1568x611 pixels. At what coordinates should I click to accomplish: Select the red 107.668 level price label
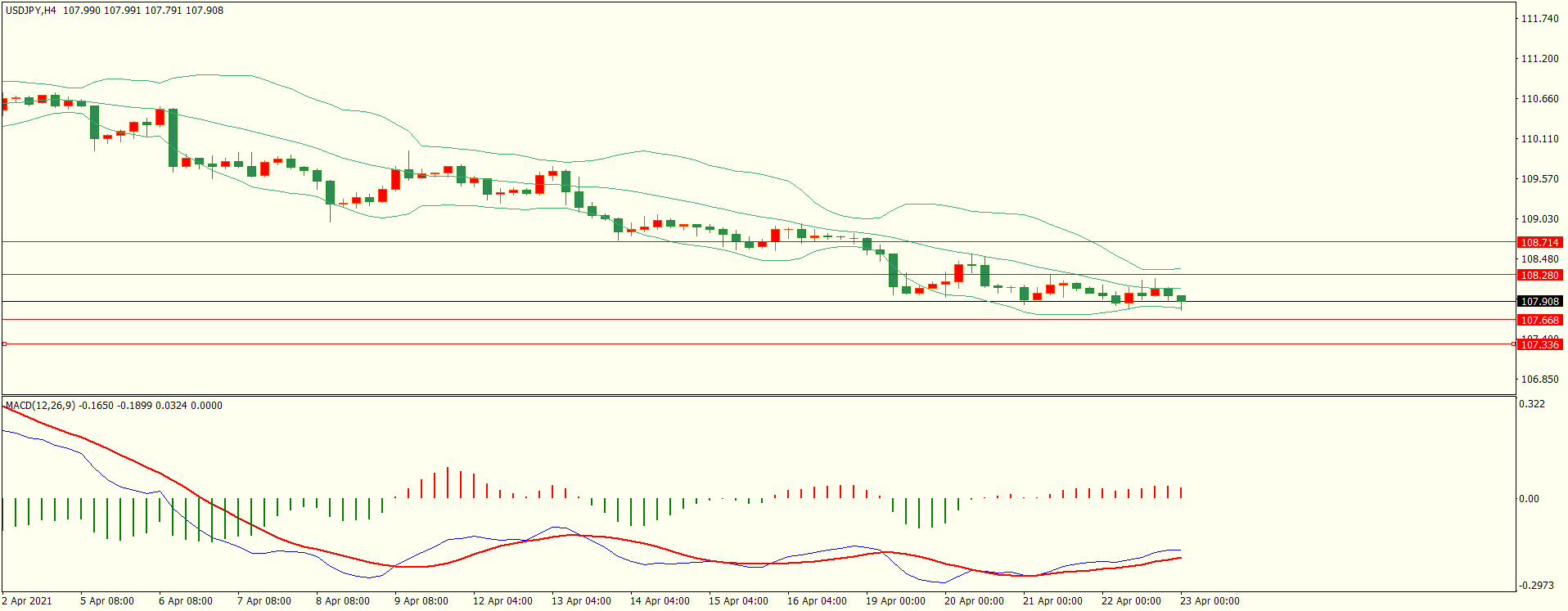pyautogui.click(x=1539, y=321)
